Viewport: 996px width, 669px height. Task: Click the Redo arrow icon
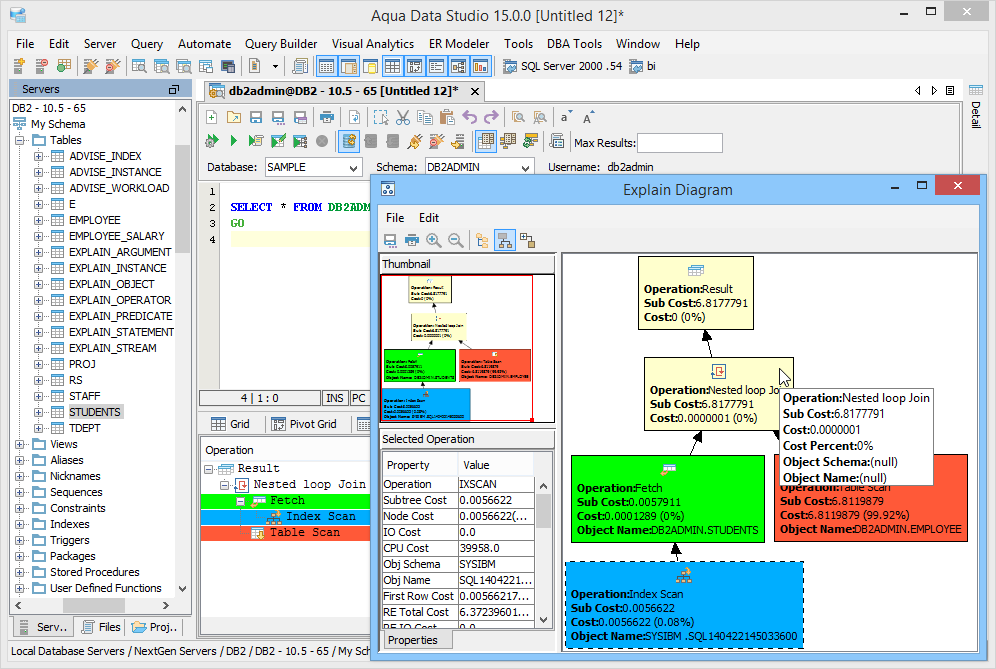[491, 118]
